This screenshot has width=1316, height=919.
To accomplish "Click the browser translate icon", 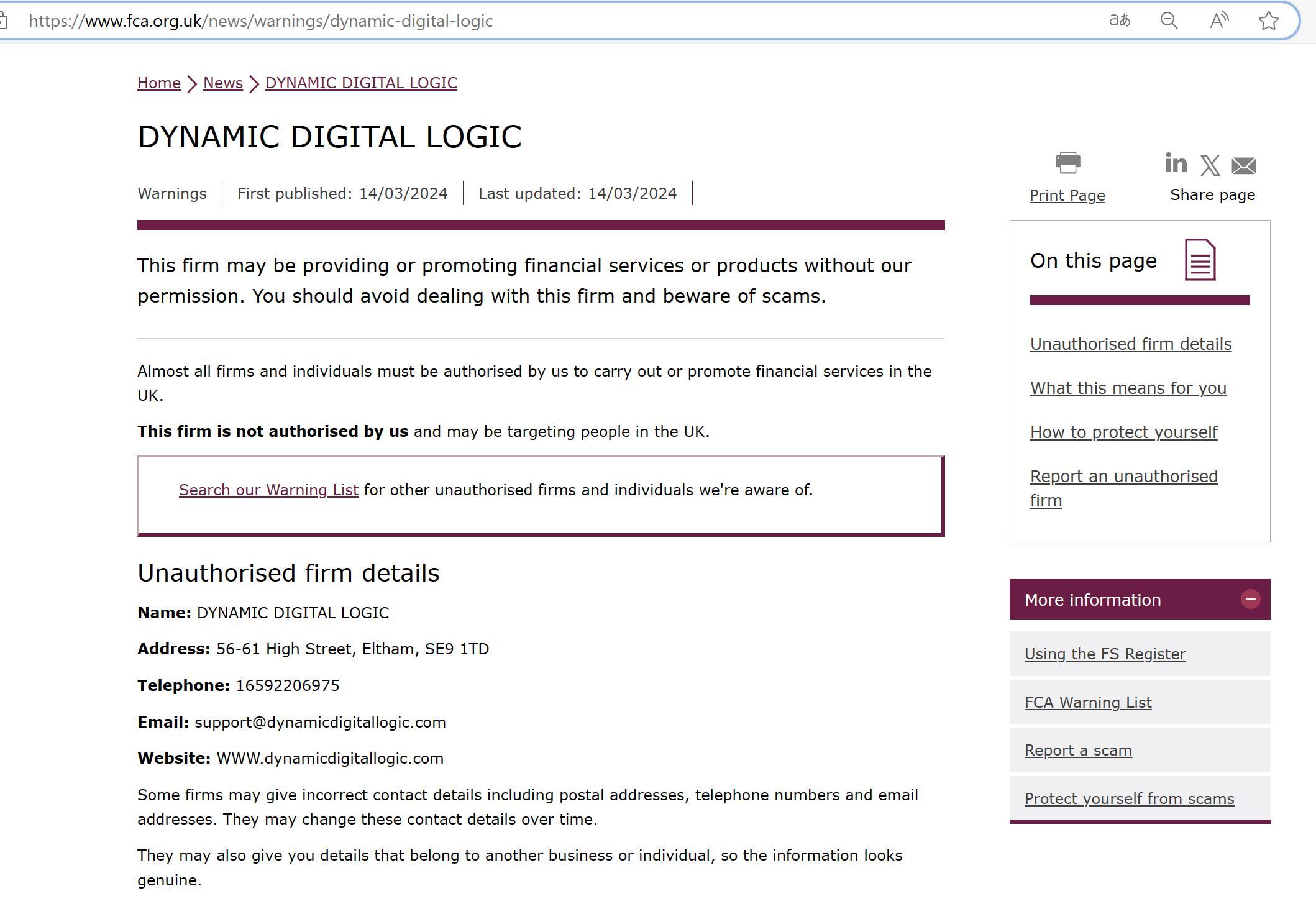I will 1119,21.
